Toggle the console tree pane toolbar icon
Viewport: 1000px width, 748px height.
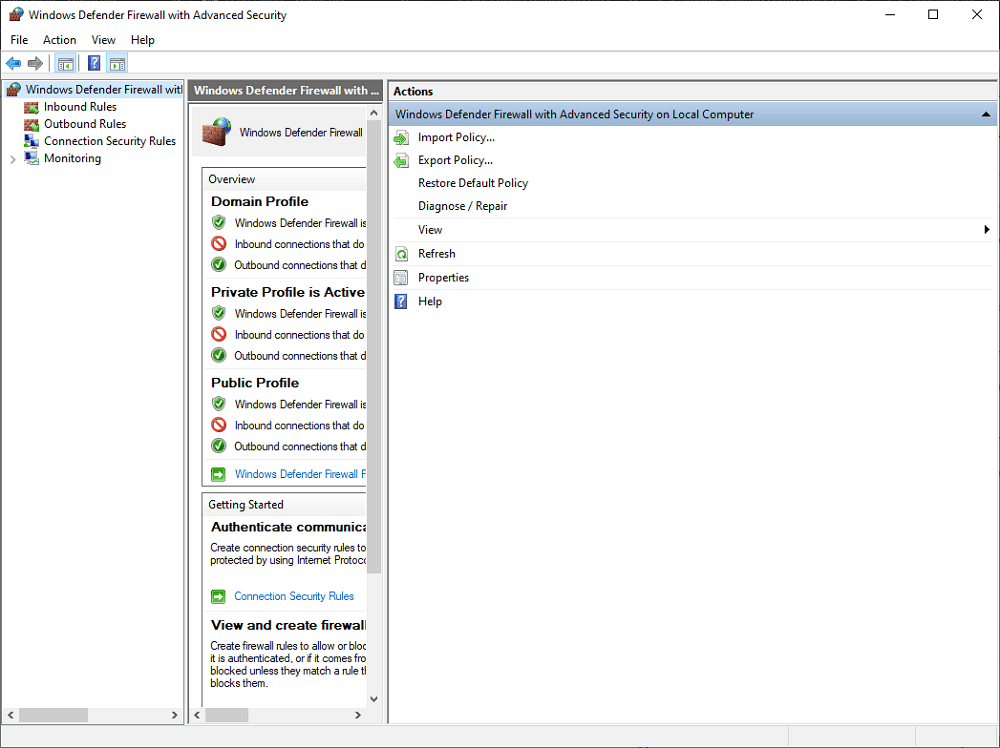[66, 63]
